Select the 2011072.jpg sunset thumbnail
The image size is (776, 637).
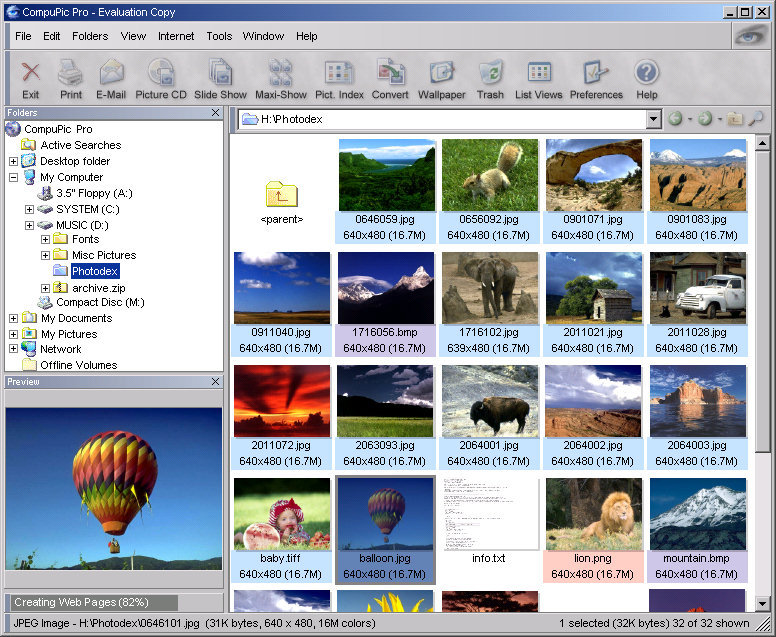(x=282, y=401)
